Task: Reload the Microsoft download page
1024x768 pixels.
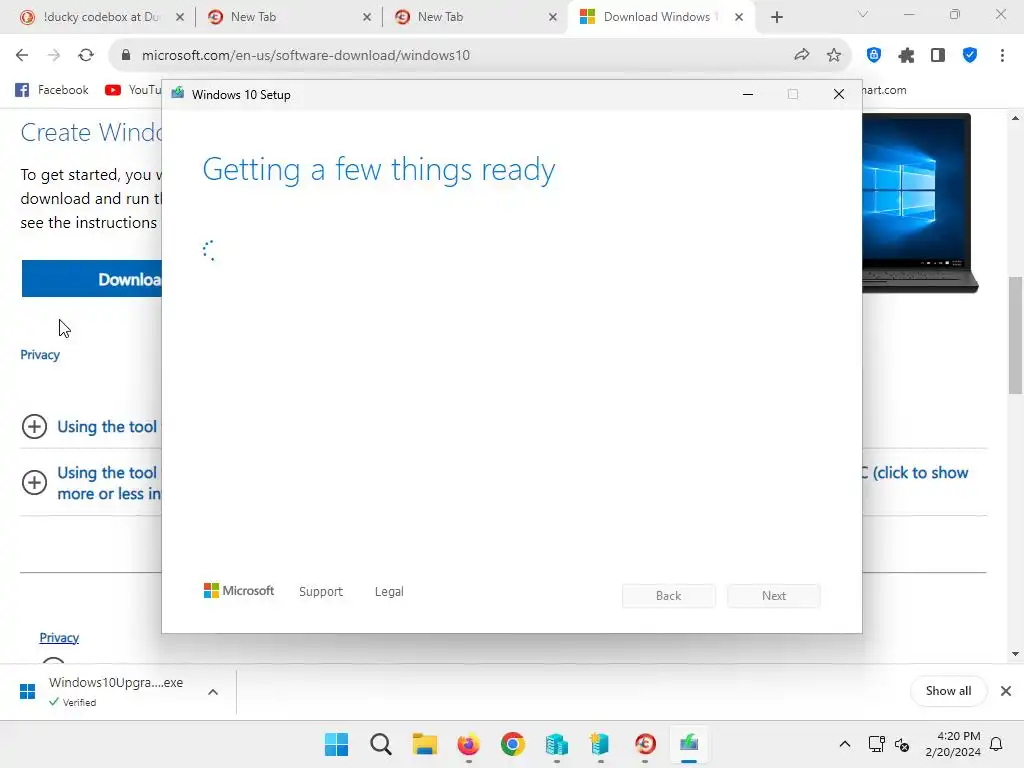Action: pos(86,55)
